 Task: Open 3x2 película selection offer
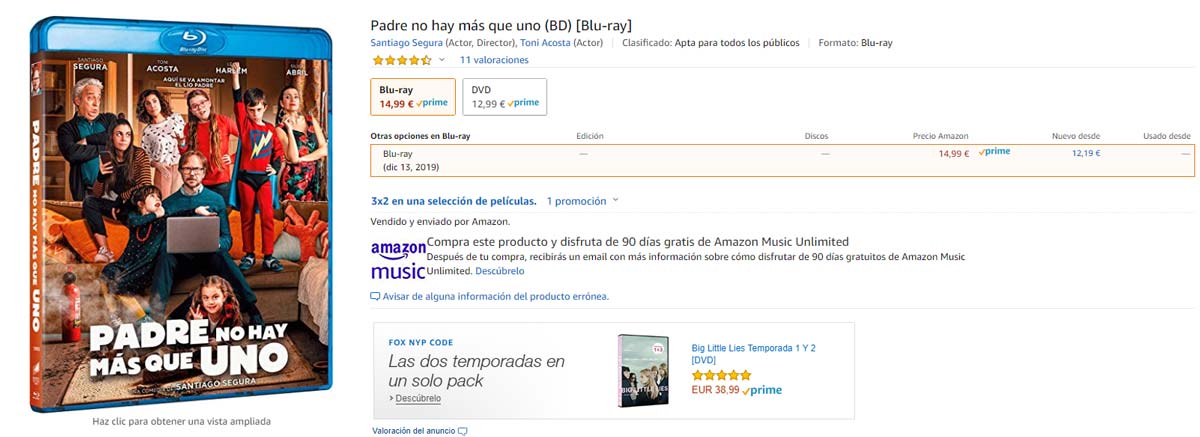tap(453, 201)
